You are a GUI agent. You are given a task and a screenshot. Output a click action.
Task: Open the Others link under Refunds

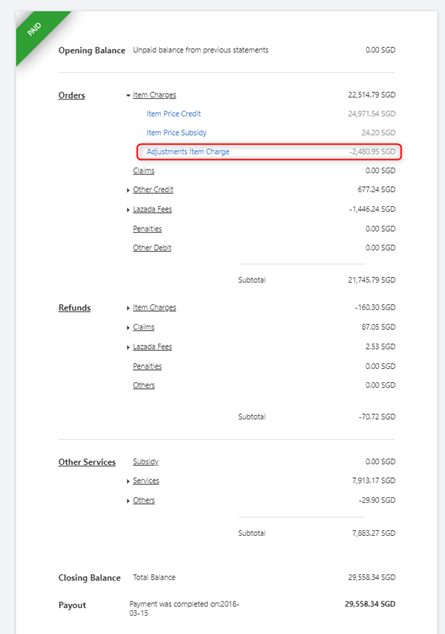click(144, 385)
